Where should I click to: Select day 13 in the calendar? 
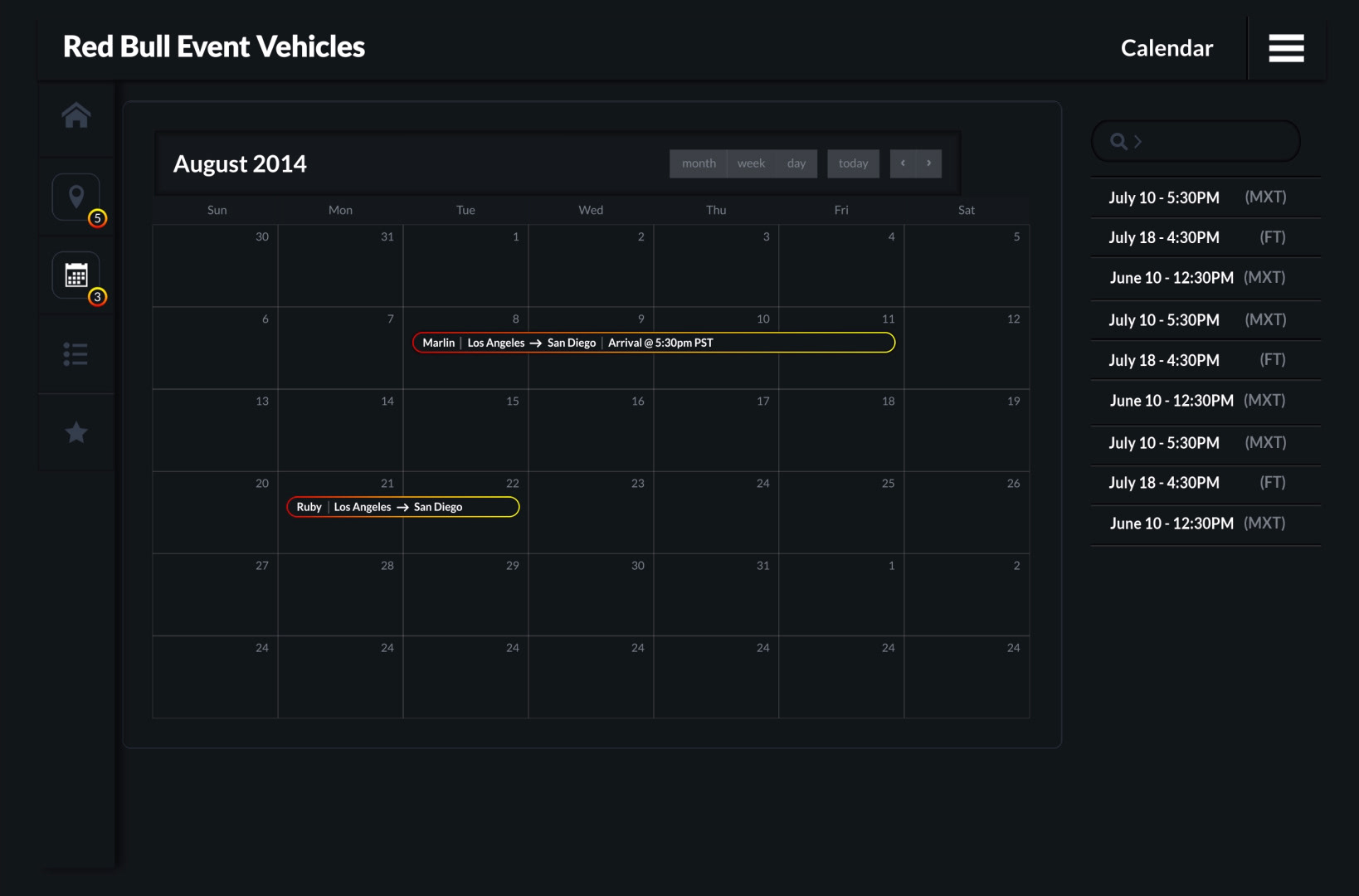click(215, 431)
